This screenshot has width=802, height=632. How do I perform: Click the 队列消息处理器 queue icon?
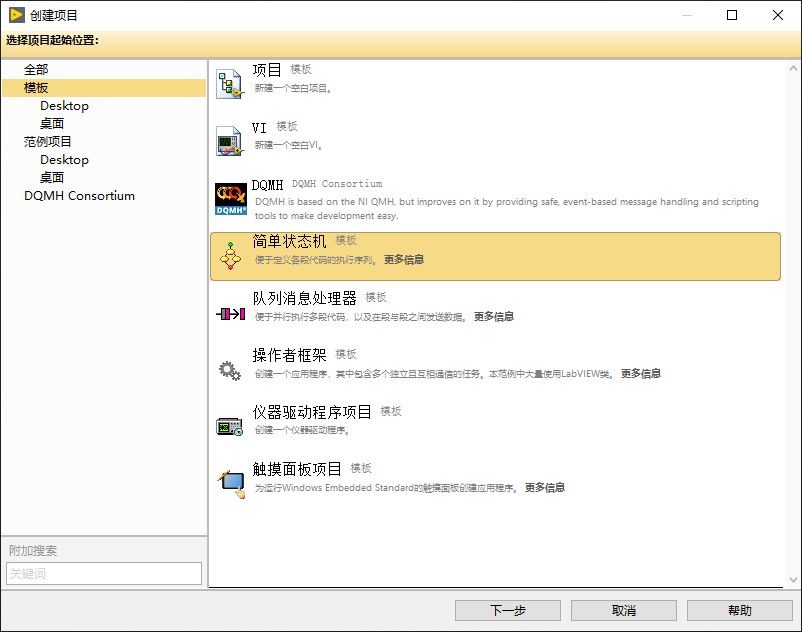230,313
